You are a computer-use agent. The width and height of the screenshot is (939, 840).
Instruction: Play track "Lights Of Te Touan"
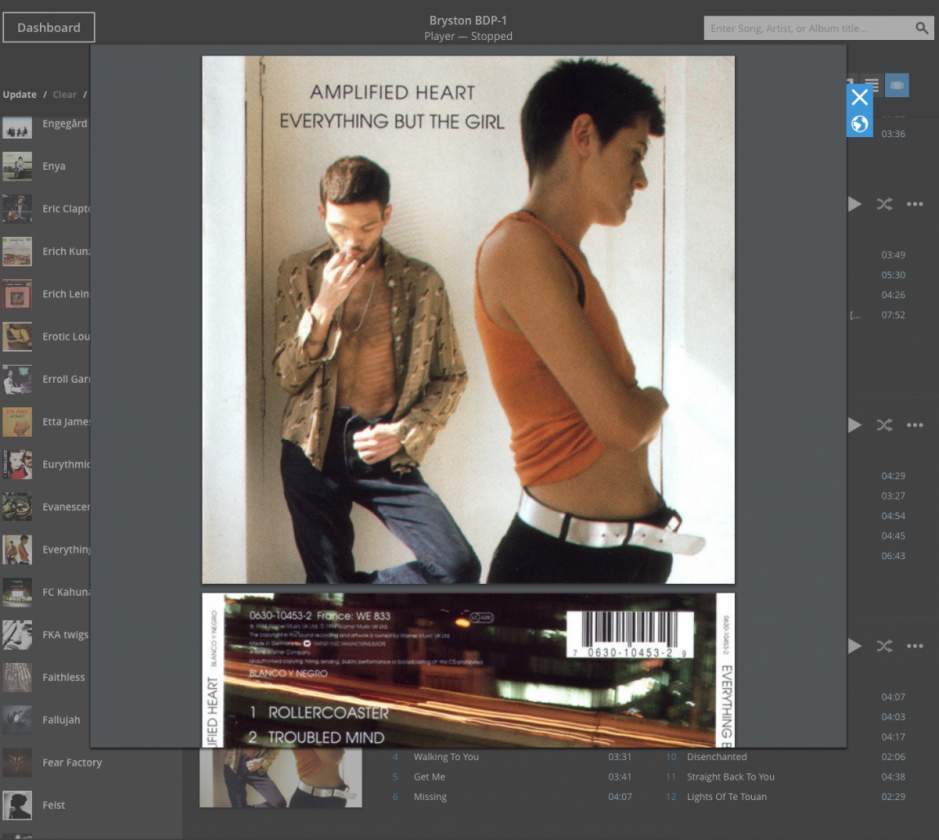(x=726, y=797)
